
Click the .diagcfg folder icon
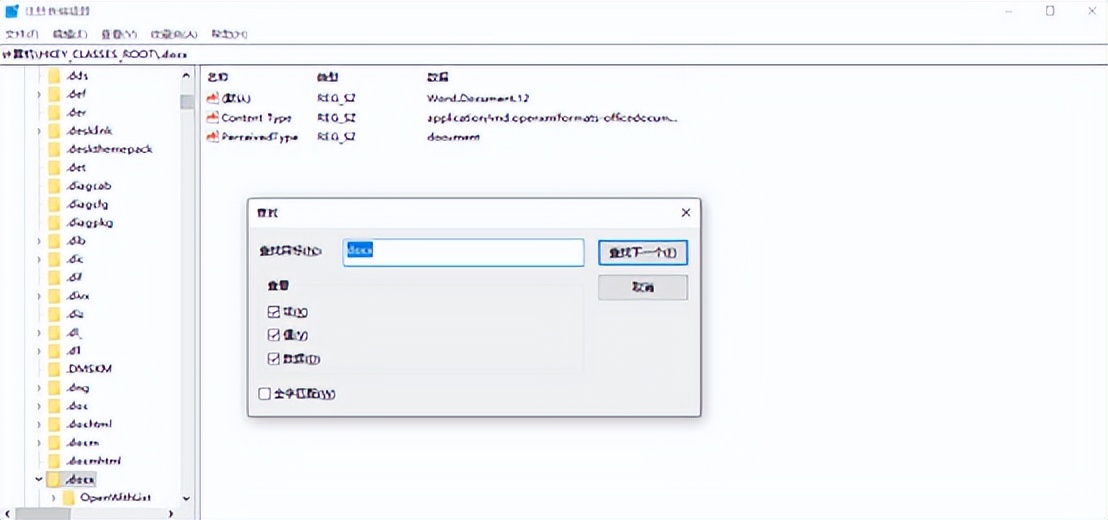click(54, 204)
